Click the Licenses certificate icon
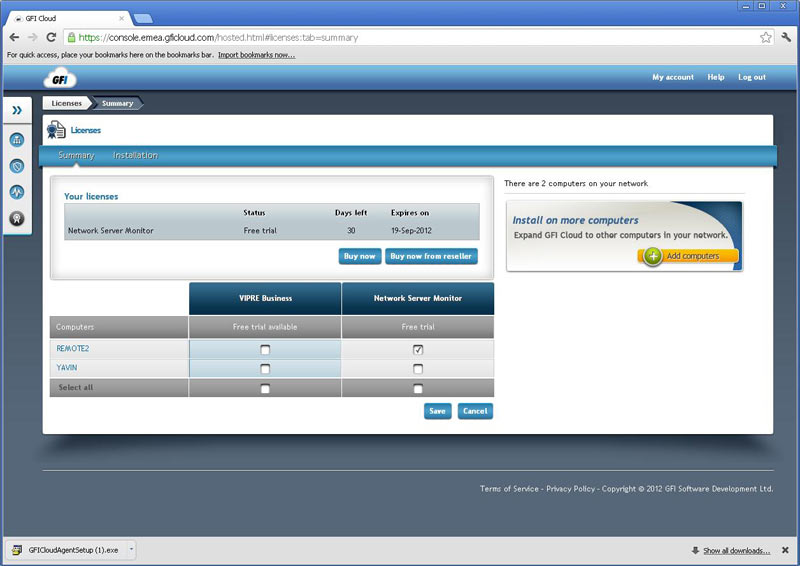 click(x=56, y=130)
